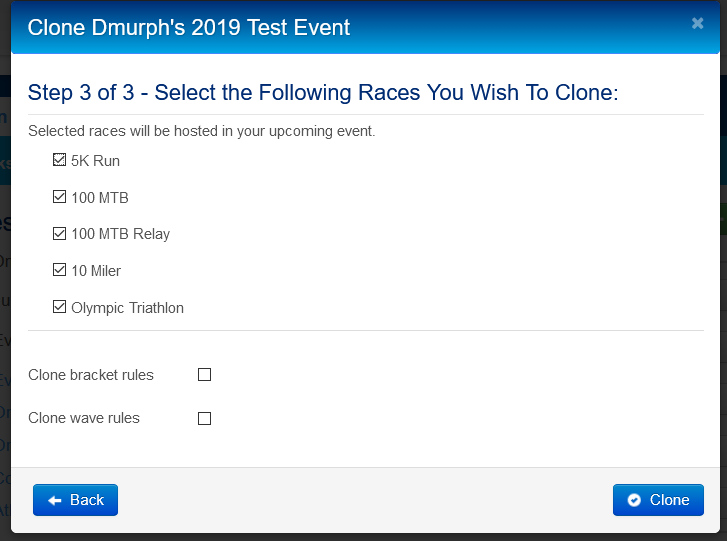
Task: Click the Clone wave rules label
Action: click(84, 418)
